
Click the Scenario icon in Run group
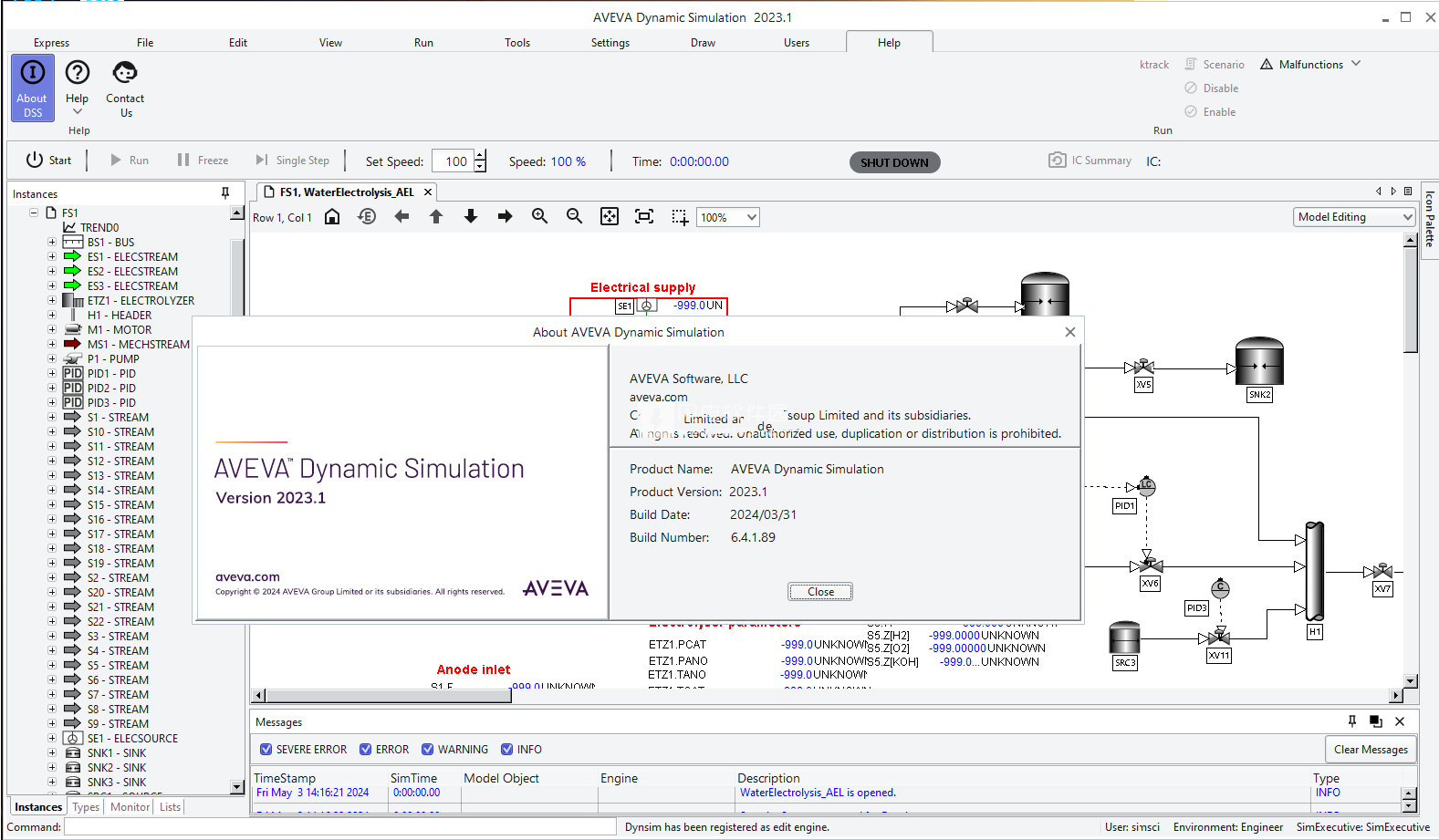[1191, 64]
